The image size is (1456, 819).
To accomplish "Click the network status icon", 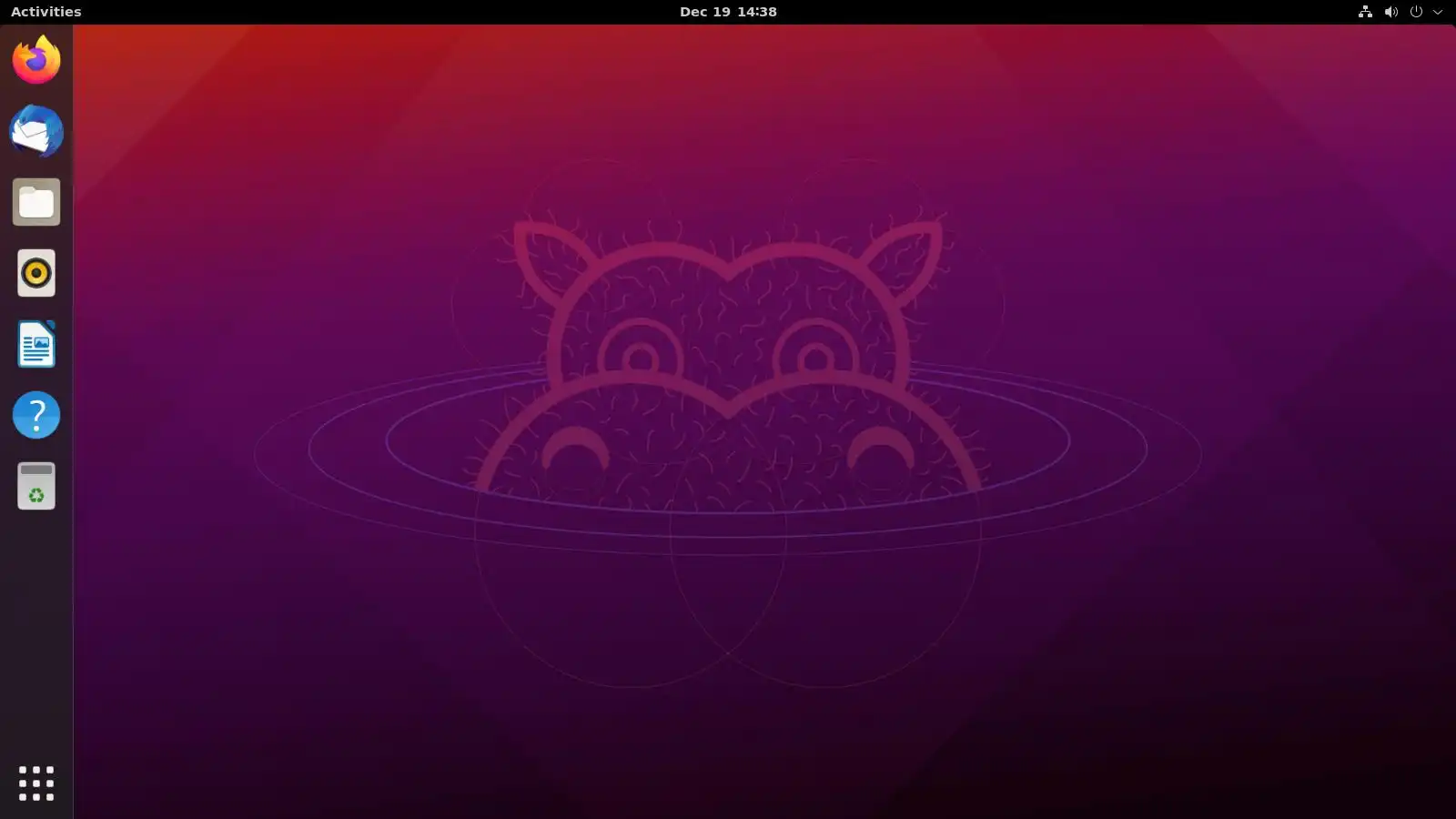I will 1365,12.
